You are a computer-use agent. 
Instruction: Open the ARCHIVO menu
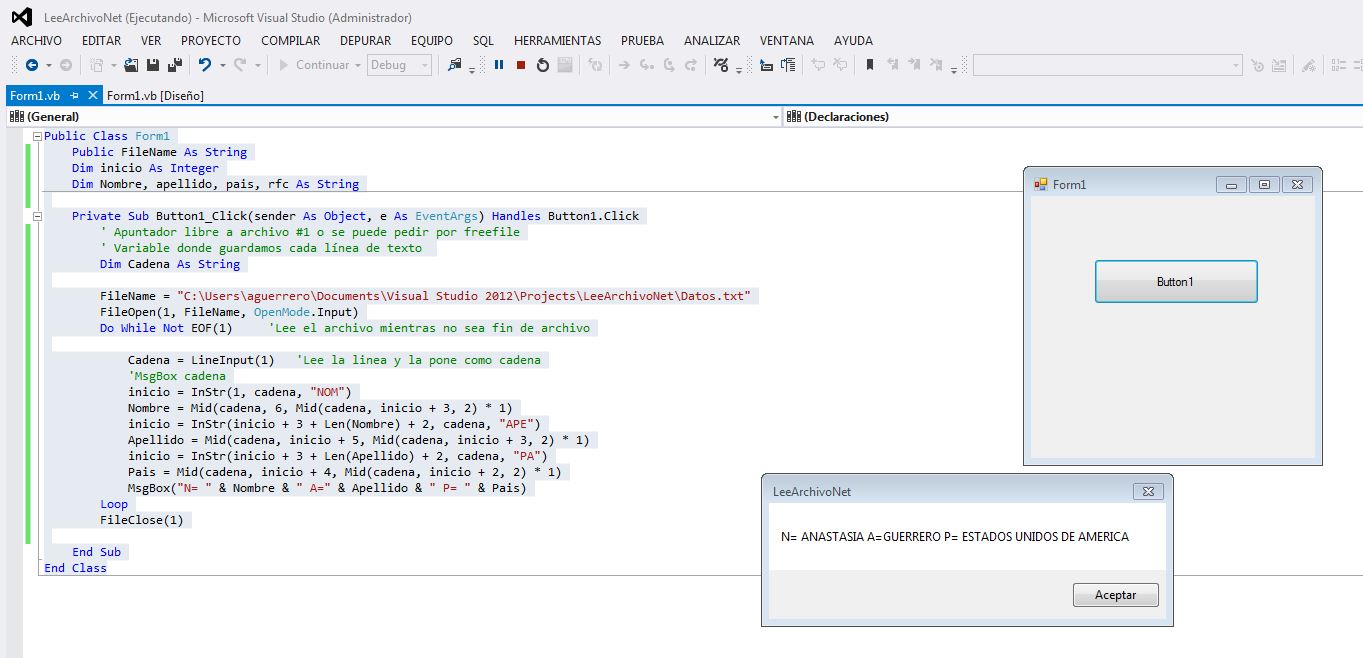(36, 41)
